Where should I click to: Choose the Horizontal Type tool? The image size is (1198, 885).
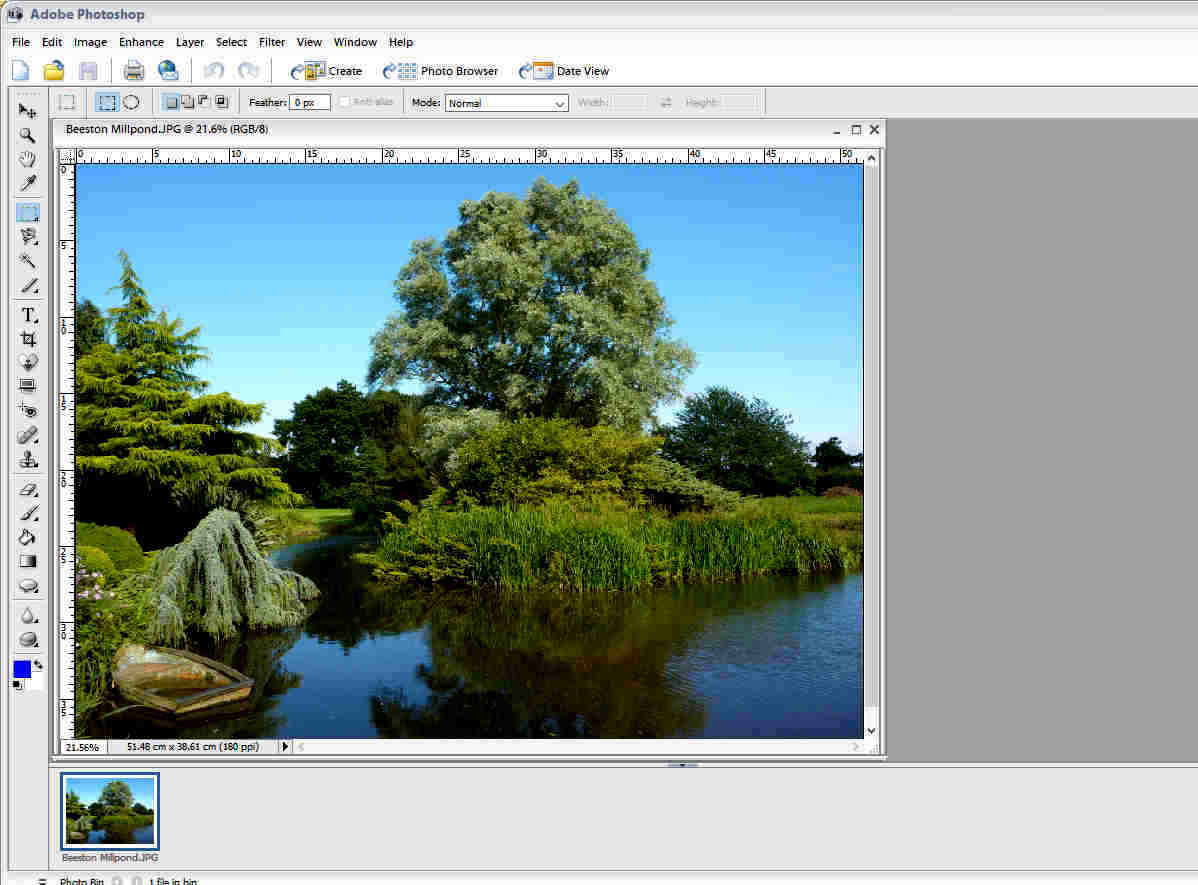(x=28, y=314)
